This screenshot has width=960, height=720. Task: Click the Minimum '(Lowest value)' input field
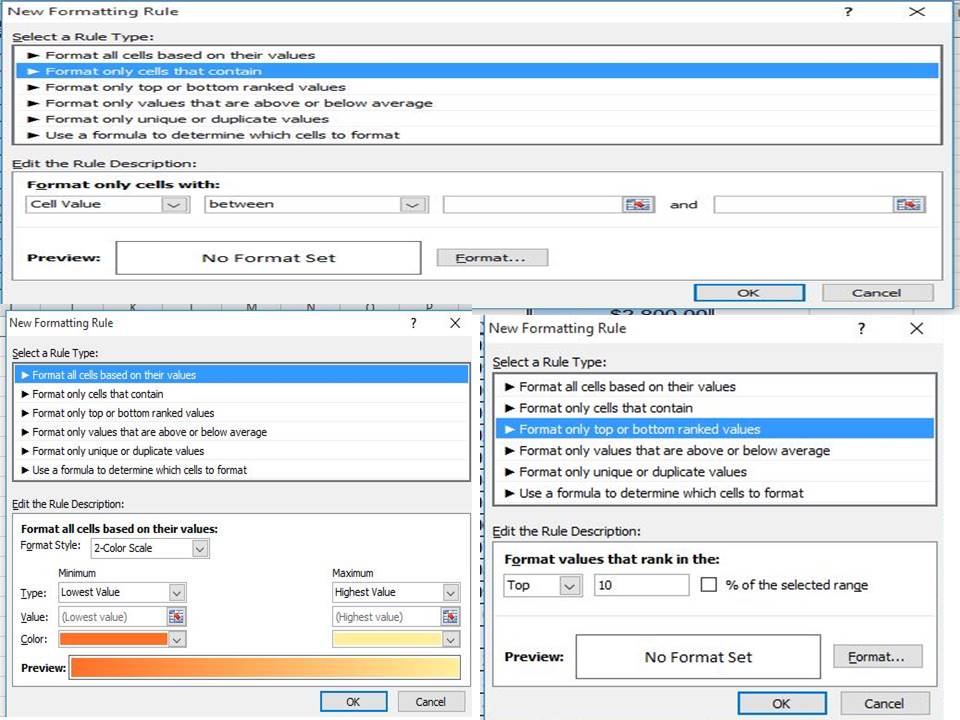point(113,617)
